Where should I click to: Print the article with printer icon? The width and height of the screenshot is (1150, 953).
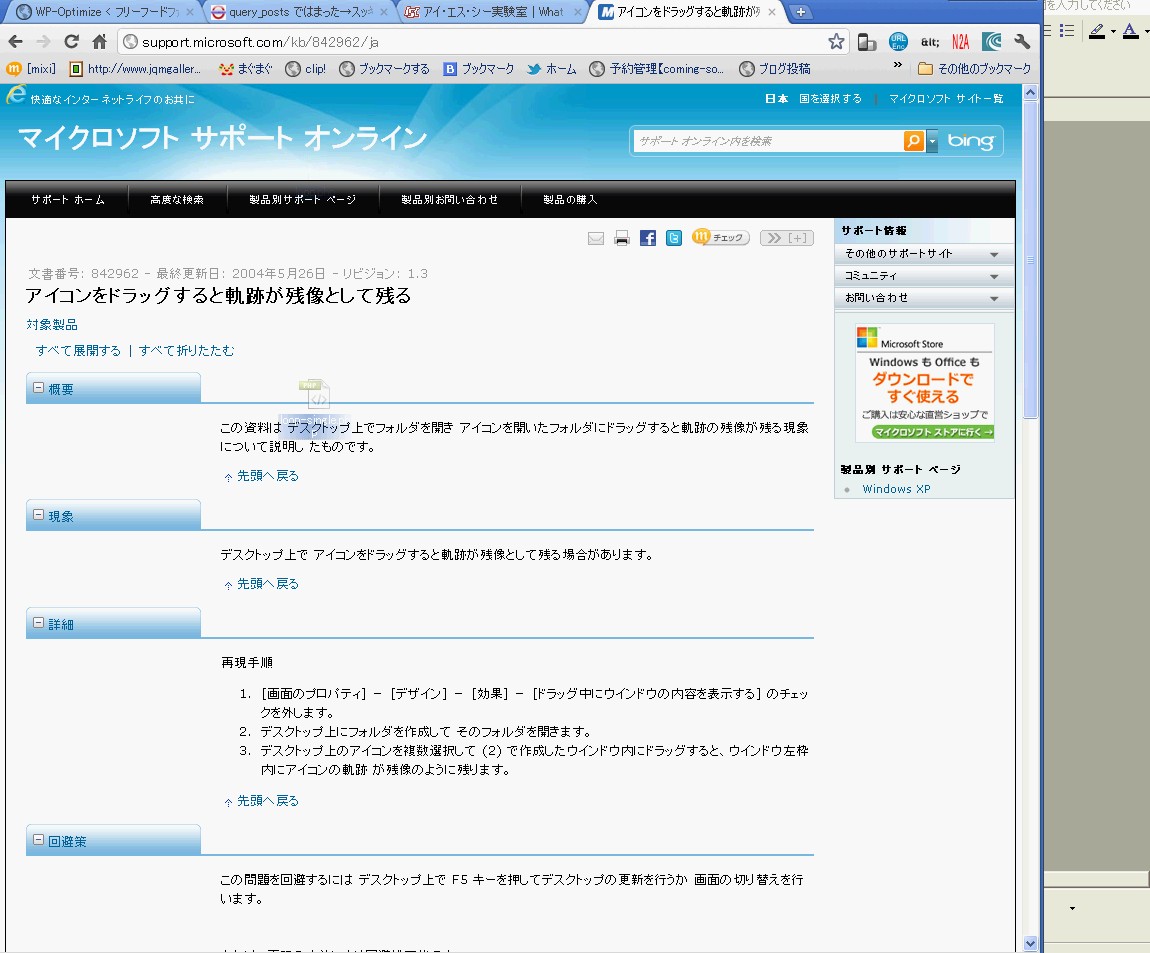[x=622, y=238]
